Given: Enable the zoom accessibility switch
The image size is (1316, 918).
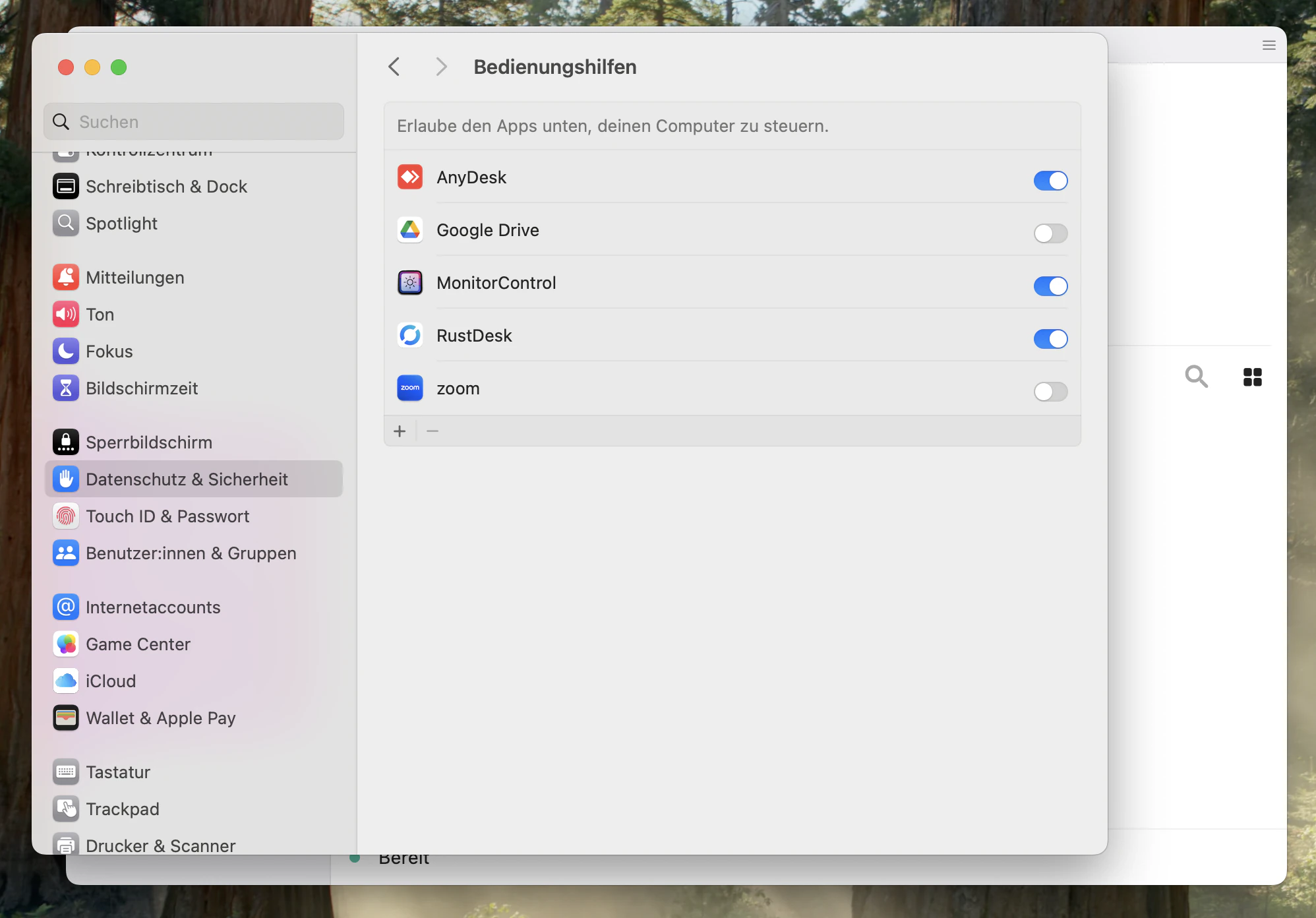Looking at the screenshot, I should click(1050, 391).
